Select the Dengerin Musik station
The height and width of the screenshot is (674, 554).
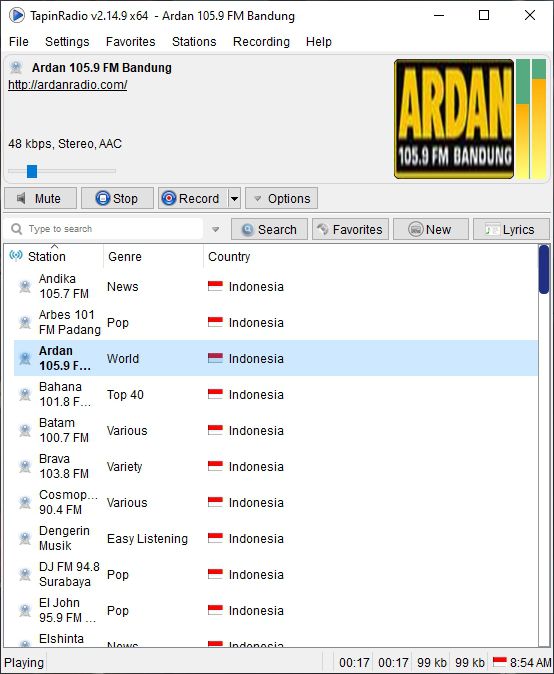pos(64,538)
